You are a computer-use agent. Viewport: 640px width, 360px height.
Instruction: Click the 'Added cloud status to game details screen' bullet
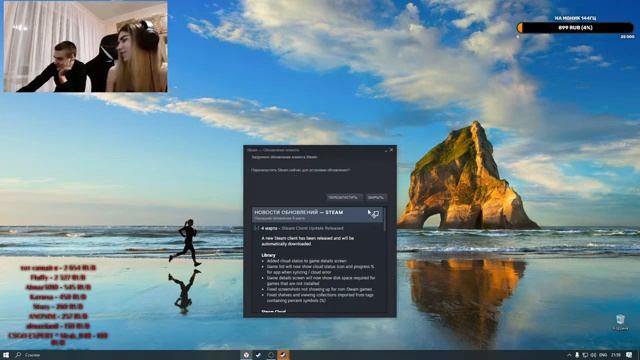click(307, 261)
